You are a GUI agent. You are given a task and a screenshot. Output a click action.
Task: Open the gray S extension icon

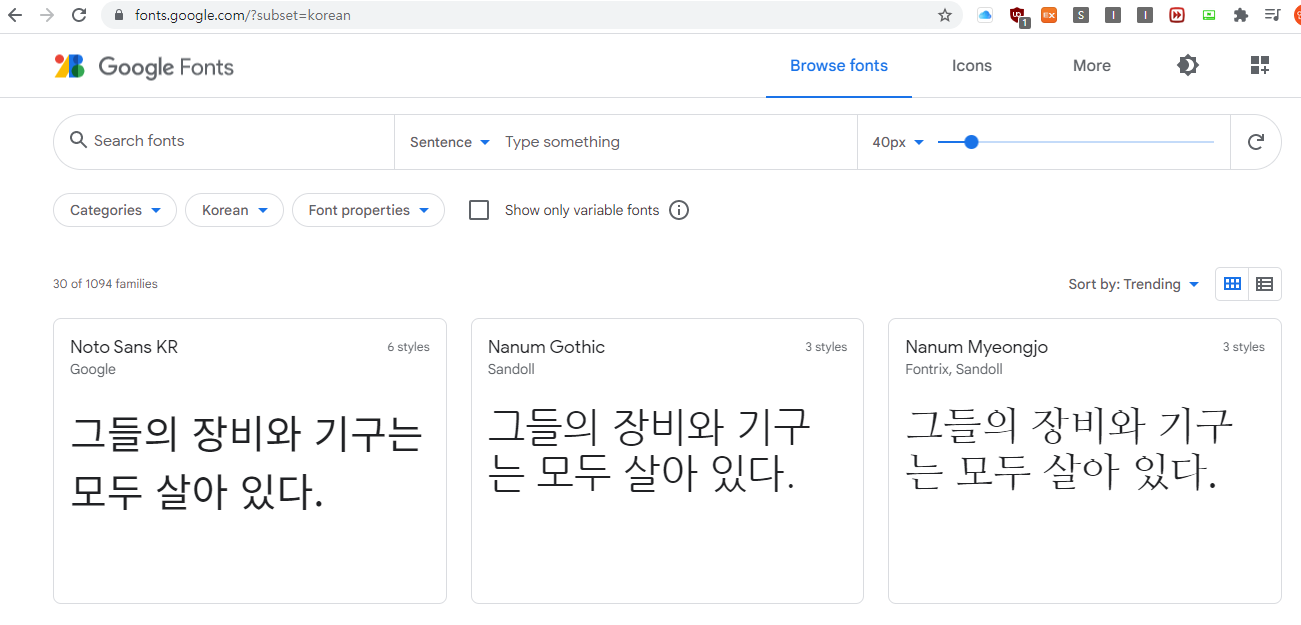pos(1081,15)
